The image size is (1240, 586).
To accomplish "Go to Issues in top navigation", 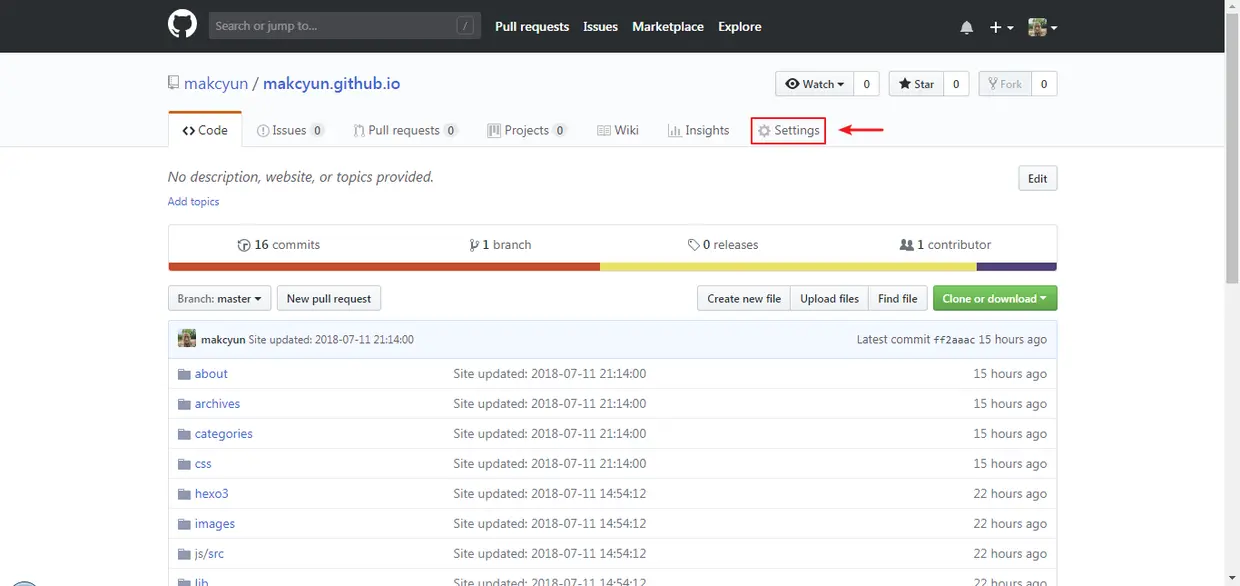I will [x=601, y=27].
